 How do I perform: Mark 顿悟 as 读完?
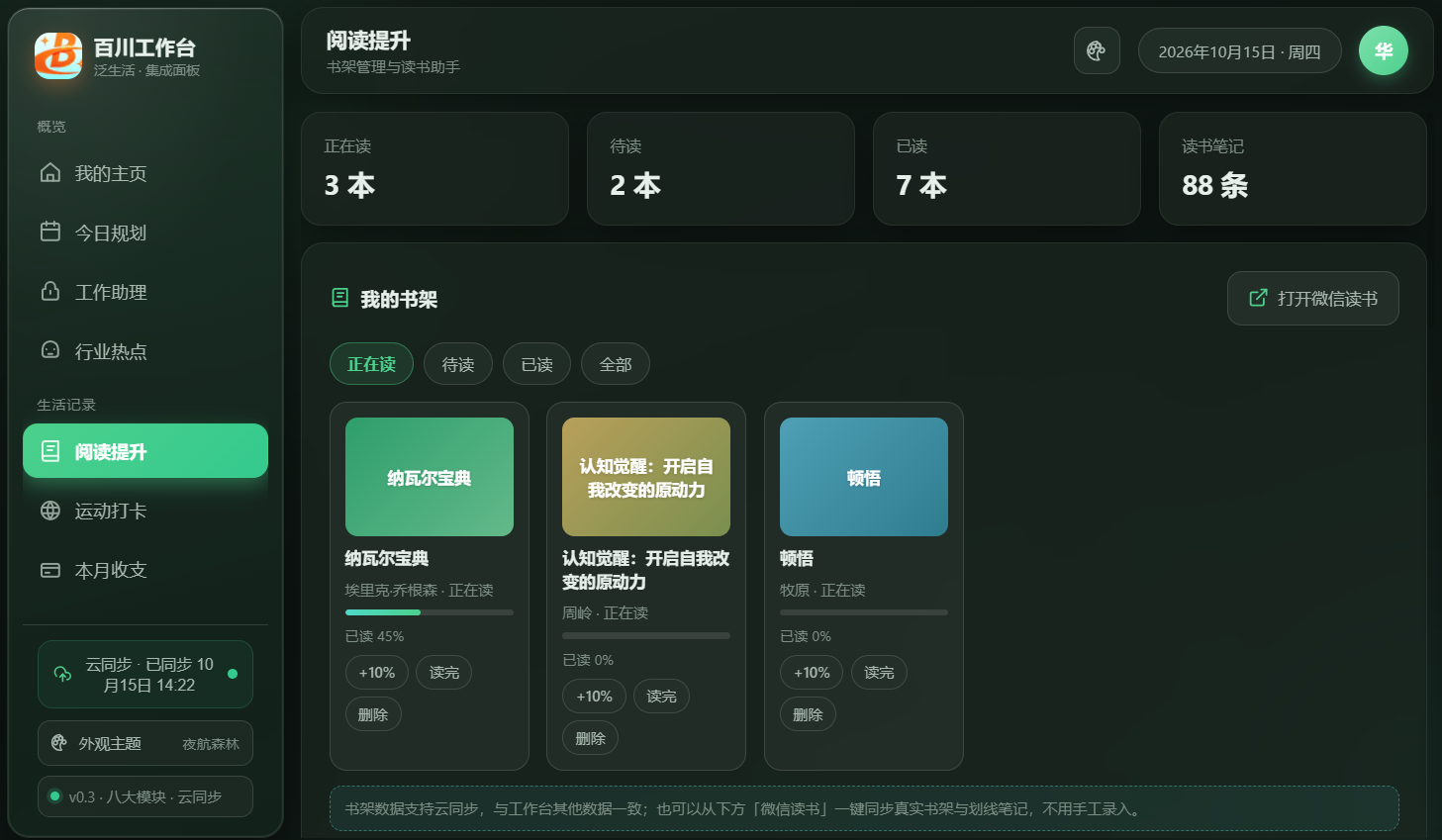(879, 673)
